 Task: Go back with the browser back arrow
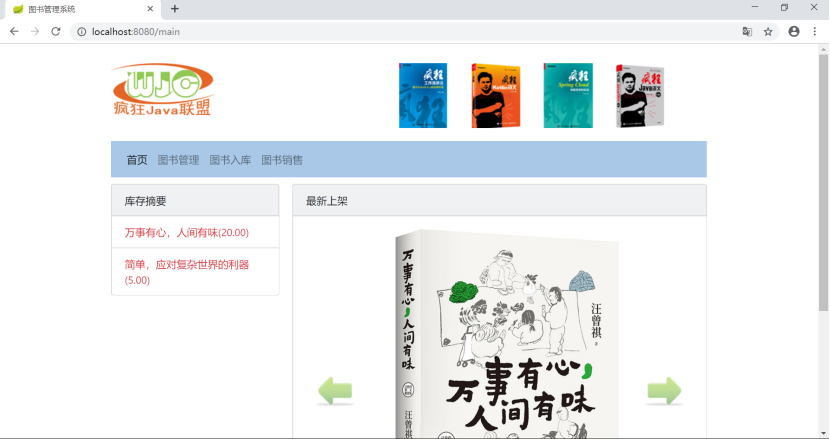[x=14, y=32]
